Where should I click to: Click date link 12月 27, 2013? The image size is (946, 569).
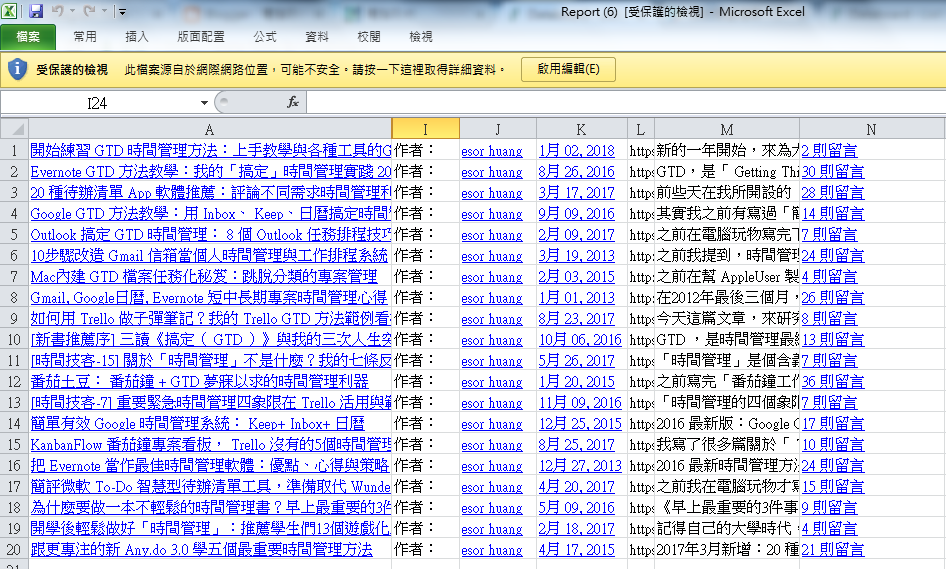(580, 466)
